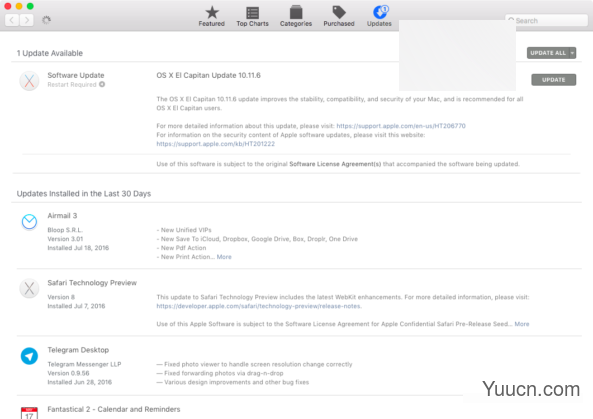Click 'Installed Jul 18, 2016' text
This screenshot has height=419, width=593.
[x=78, y=248]
